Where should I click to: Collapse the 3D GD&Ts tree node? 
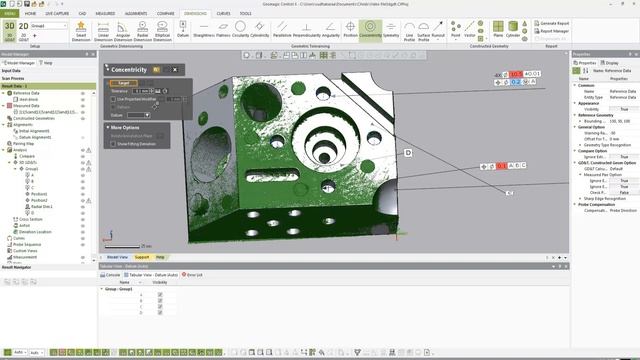[x=10, y=162]
